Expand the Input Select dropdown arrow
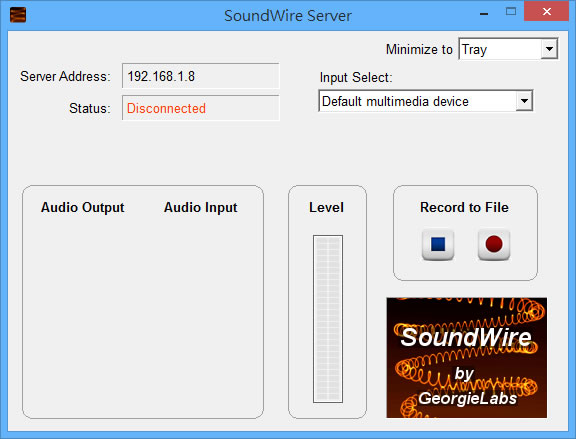 (x=524, y=101)
